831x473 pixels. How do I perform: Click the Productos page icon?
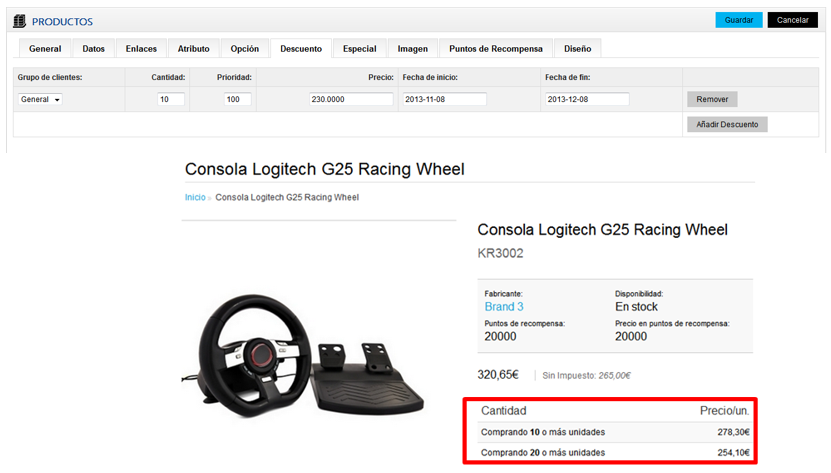20,21
